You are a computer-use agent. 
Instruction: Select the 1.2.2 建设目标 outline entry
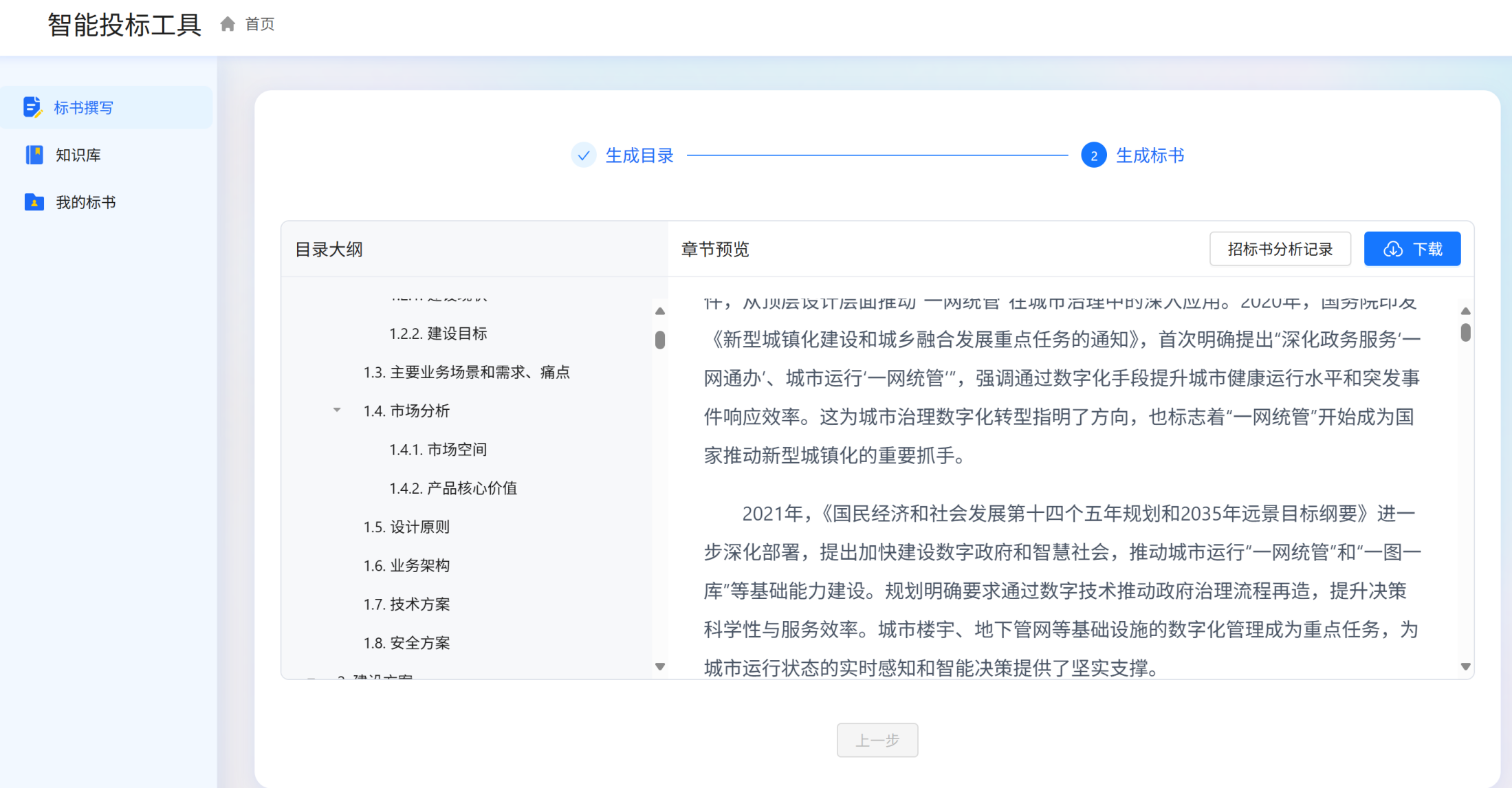point(438,333)
